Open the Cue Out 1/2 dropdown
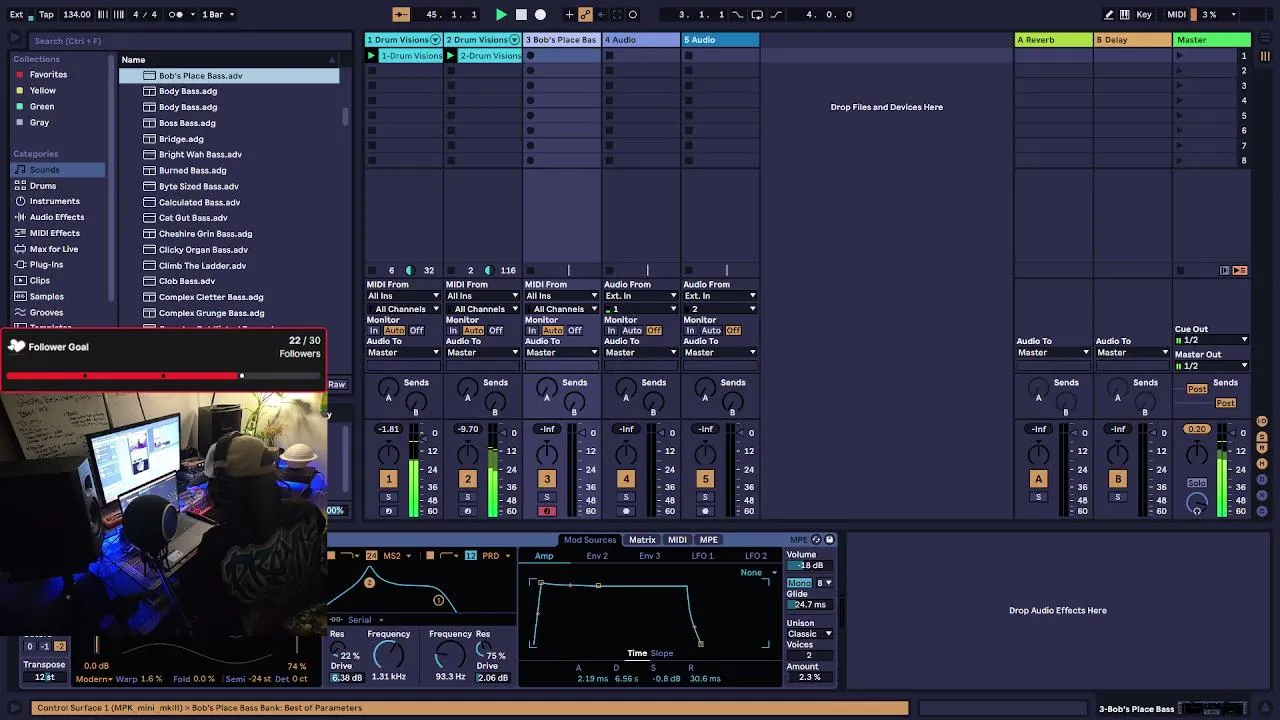Viewport: 1280px width, 720px height. 1212,340
